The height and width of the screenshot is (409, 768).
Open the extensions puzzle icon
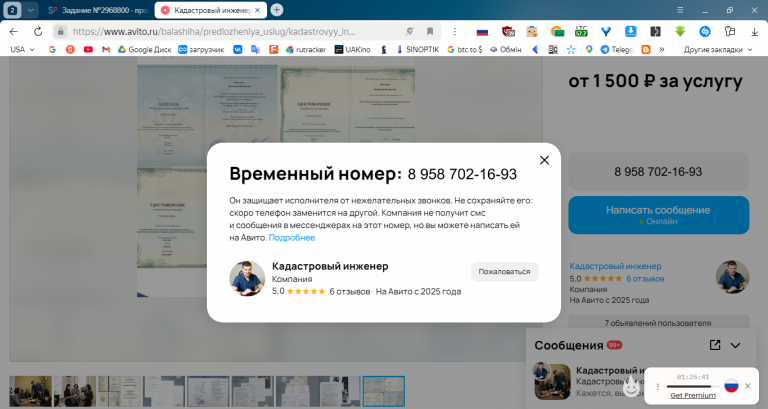click(x=730, y=31)
